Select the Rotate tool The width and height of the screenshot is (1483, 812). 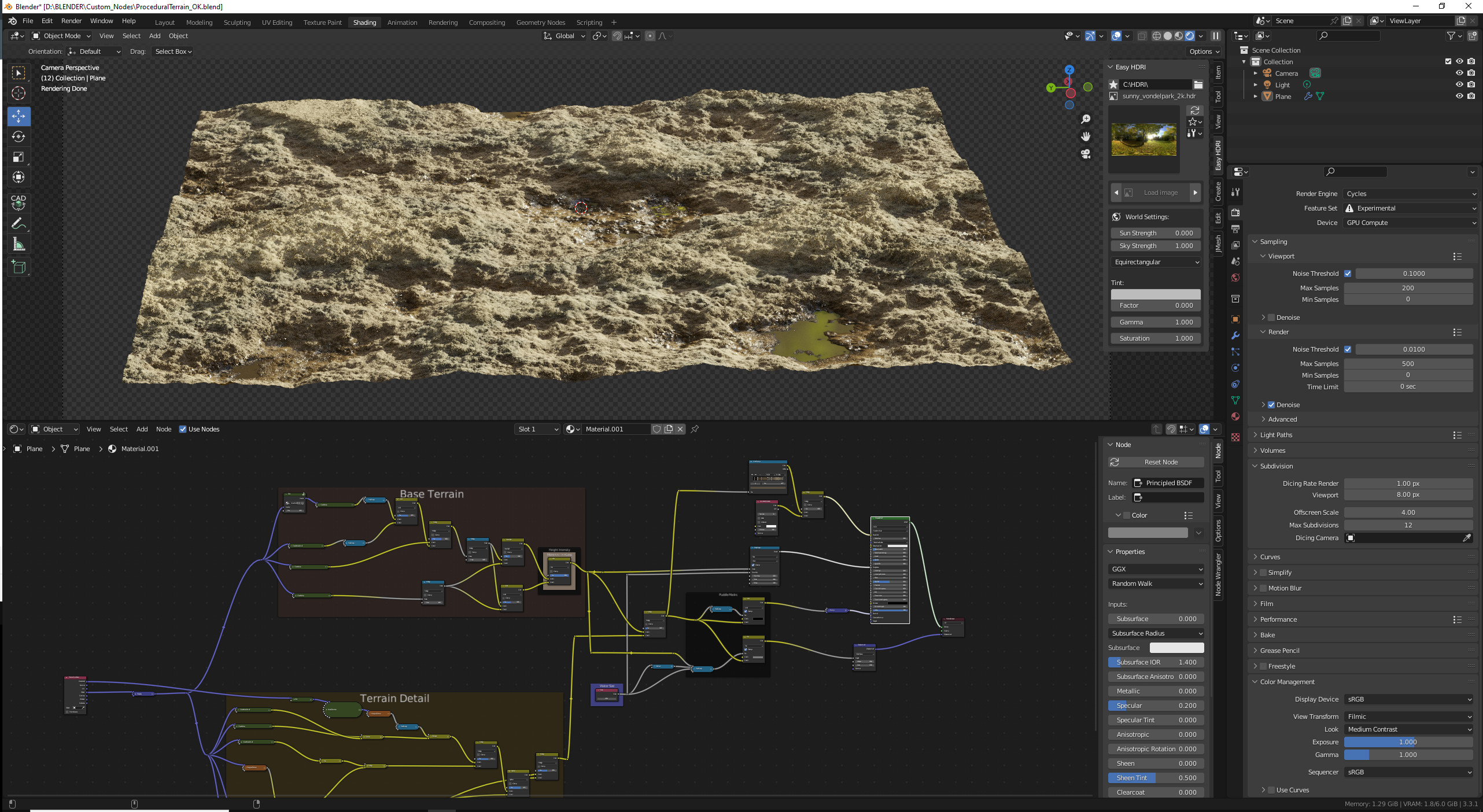(19, 136)
